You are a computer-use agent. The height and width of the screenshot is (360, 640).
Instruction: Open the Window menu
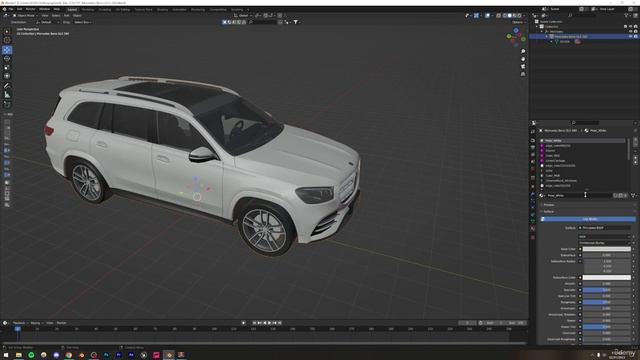44,9
